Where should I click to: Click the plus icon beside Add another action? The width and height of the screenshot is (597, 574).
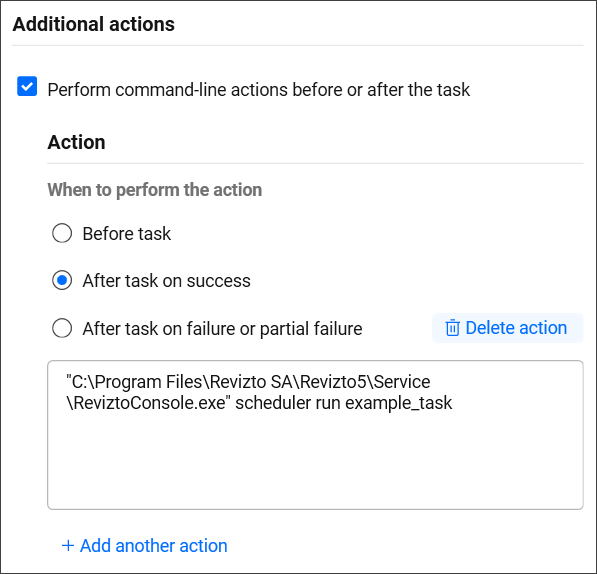68,545
